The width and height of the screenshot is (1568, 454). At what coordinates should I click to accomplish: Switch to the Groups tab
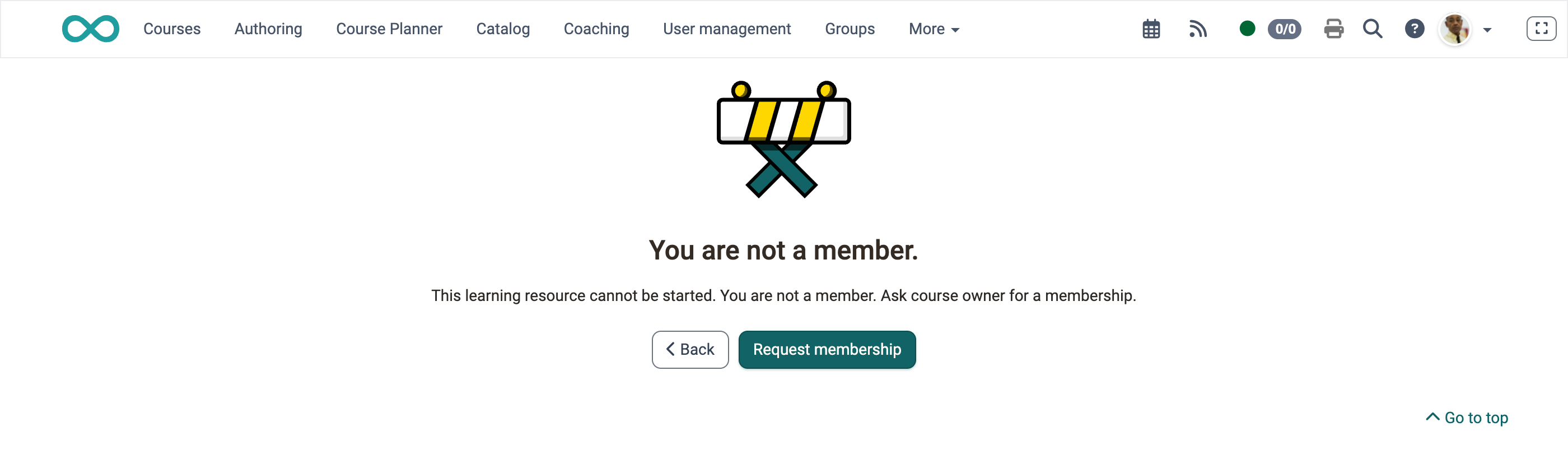(x=849, y=29)
